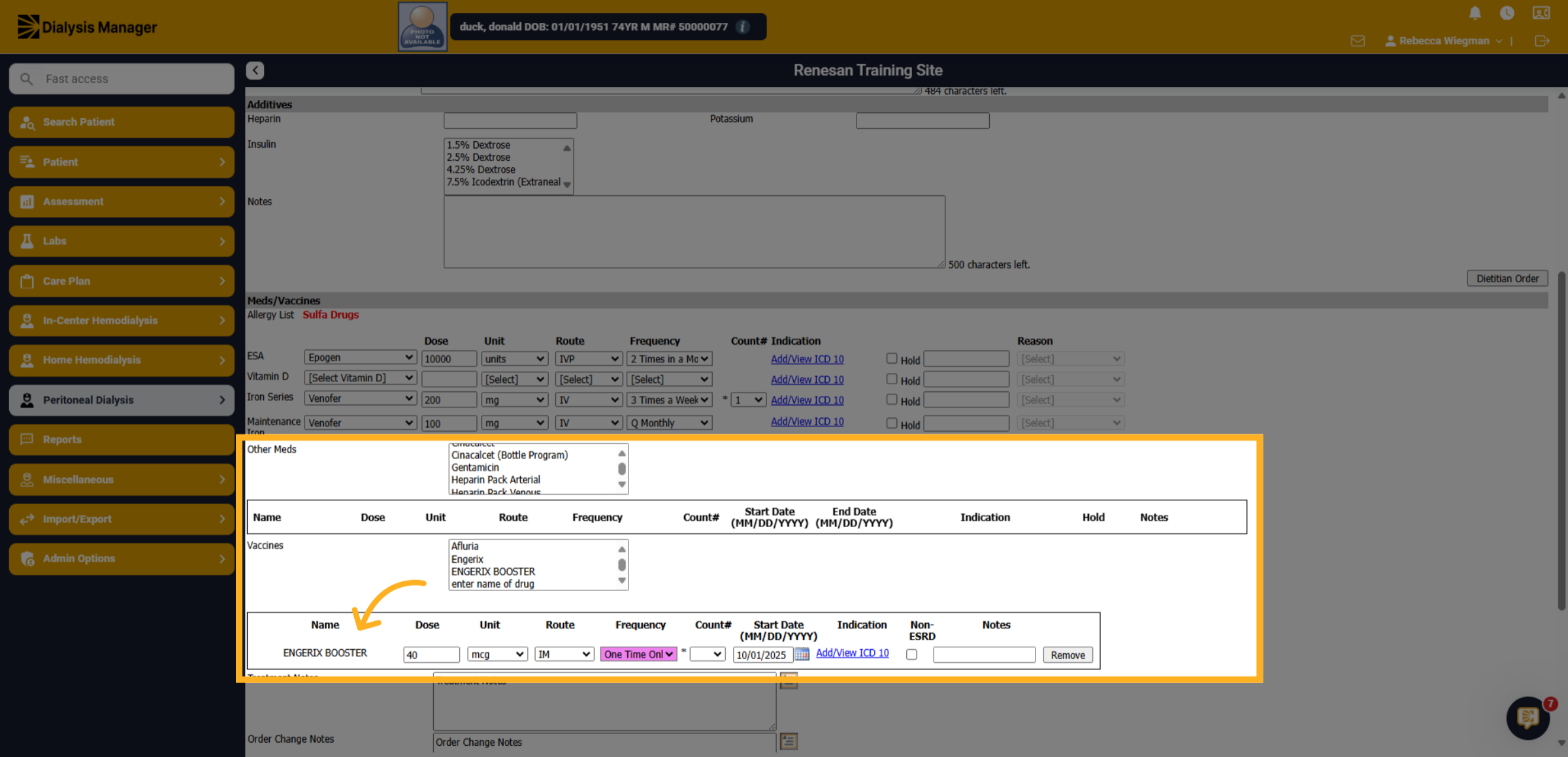Collapse sidebar with back arrow icon
1568x757 pixels.
(x=255, y=71)
